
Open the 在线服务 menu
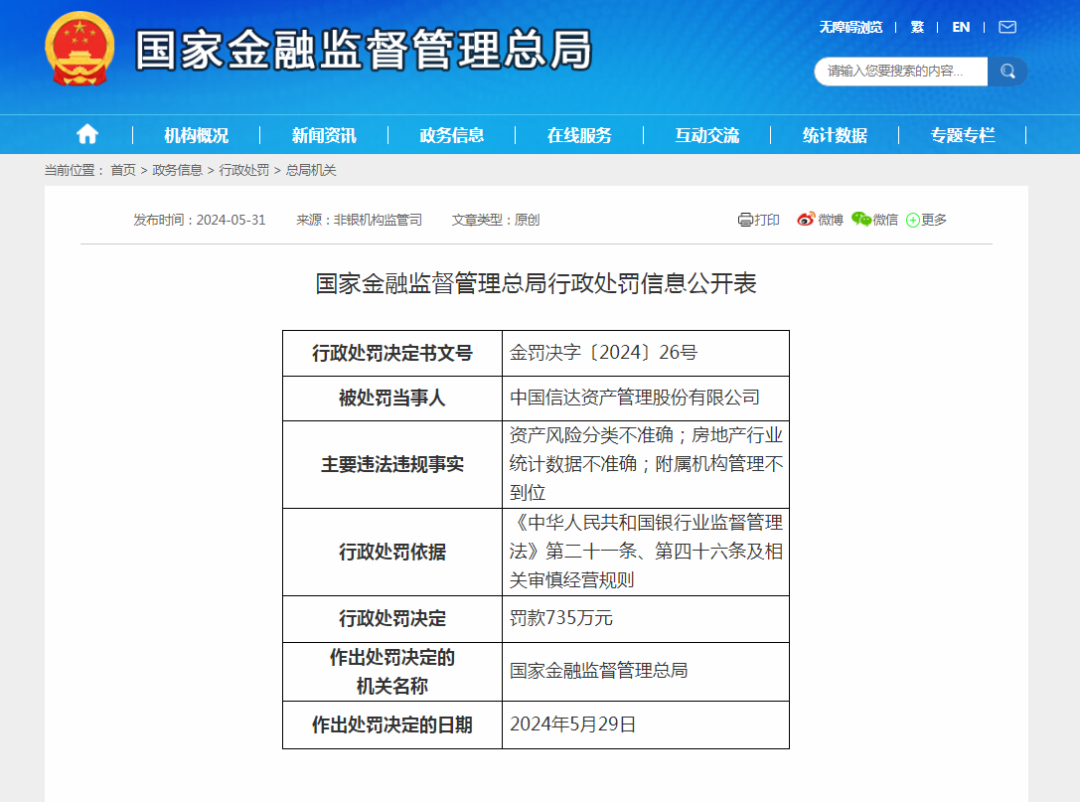pos(579,135)
